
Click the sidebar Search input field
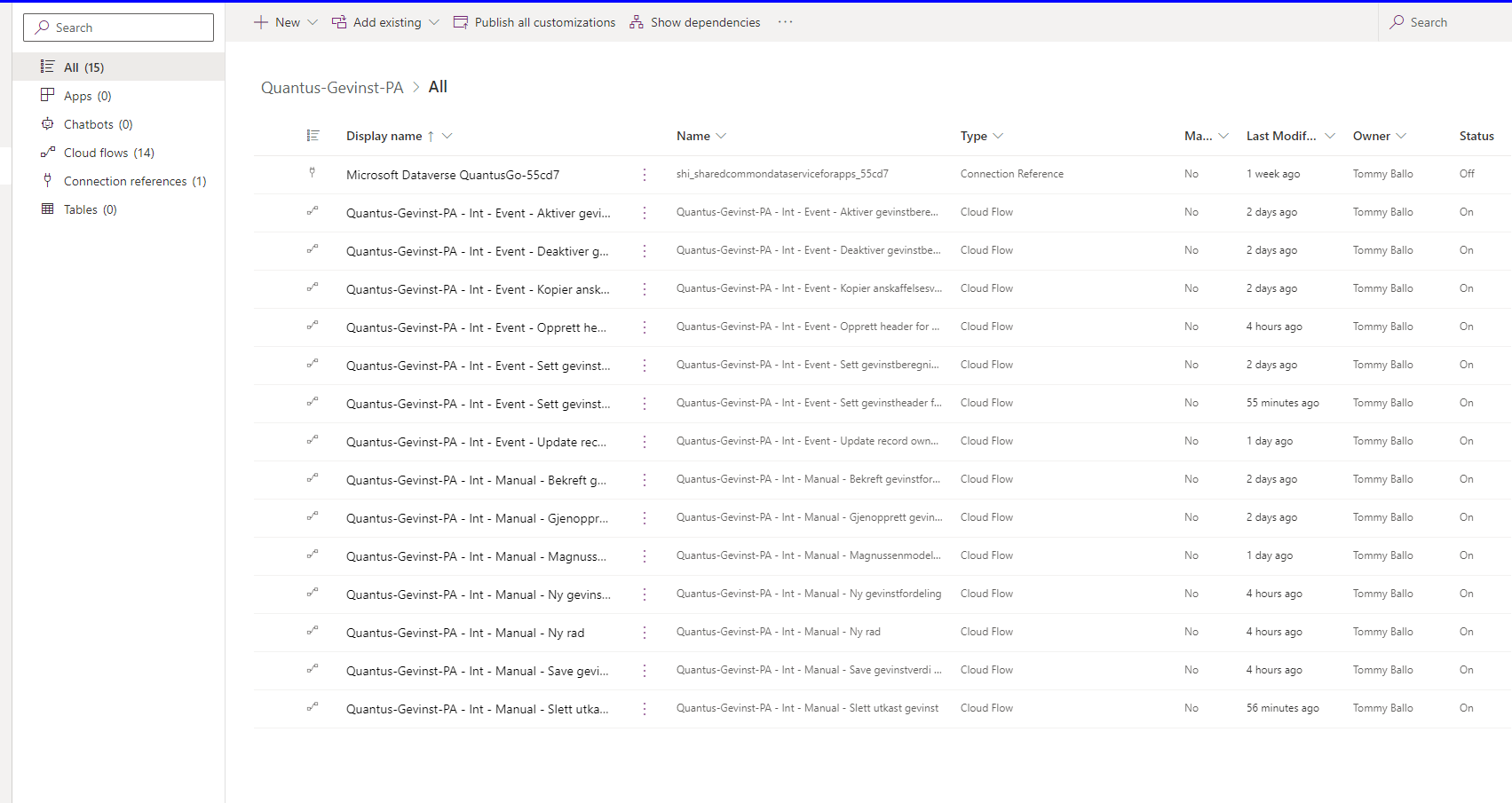click(118, 27)
